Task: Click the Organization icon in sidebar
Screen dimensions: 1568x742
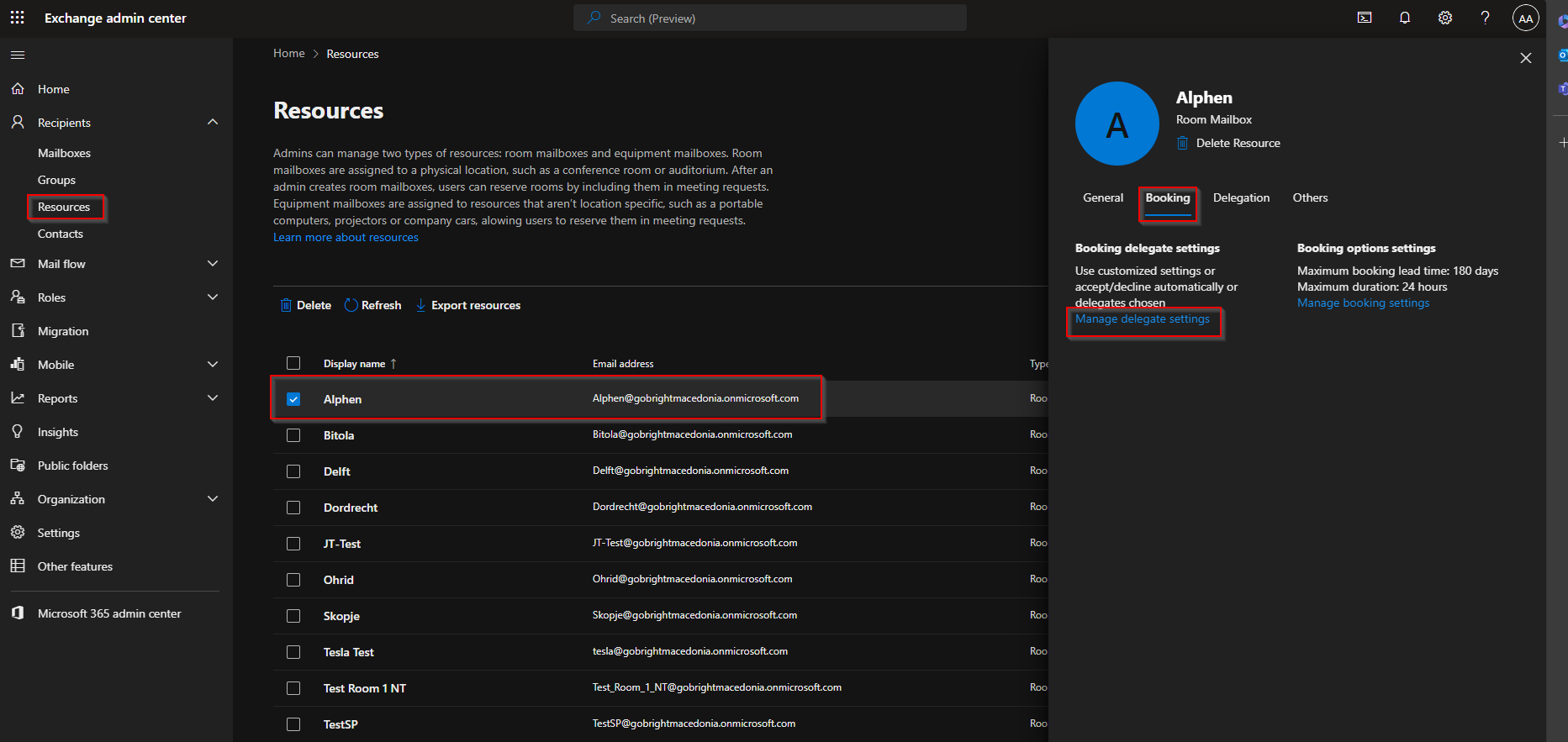Action: [x=18, y=498]
